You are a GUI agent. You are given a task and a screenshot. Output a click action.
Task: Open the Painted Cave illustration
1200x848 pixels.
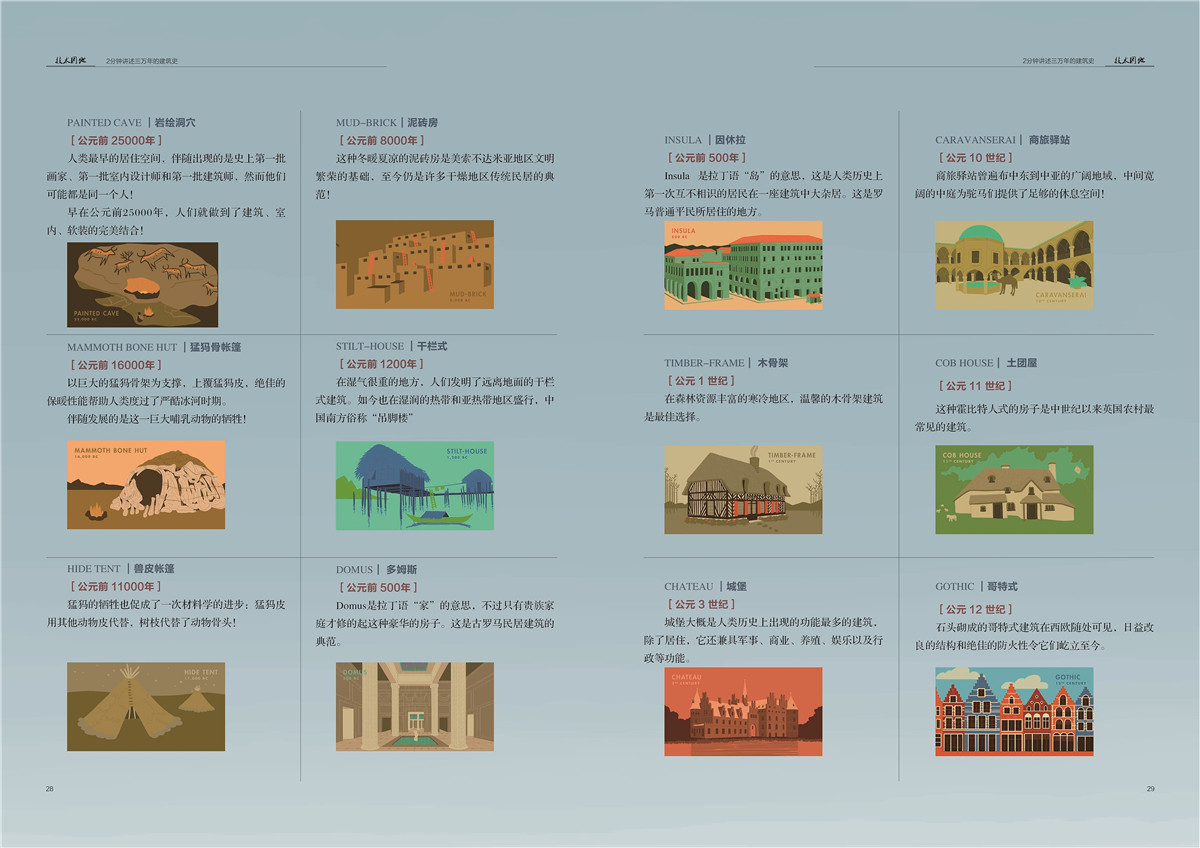coord(142,285)
